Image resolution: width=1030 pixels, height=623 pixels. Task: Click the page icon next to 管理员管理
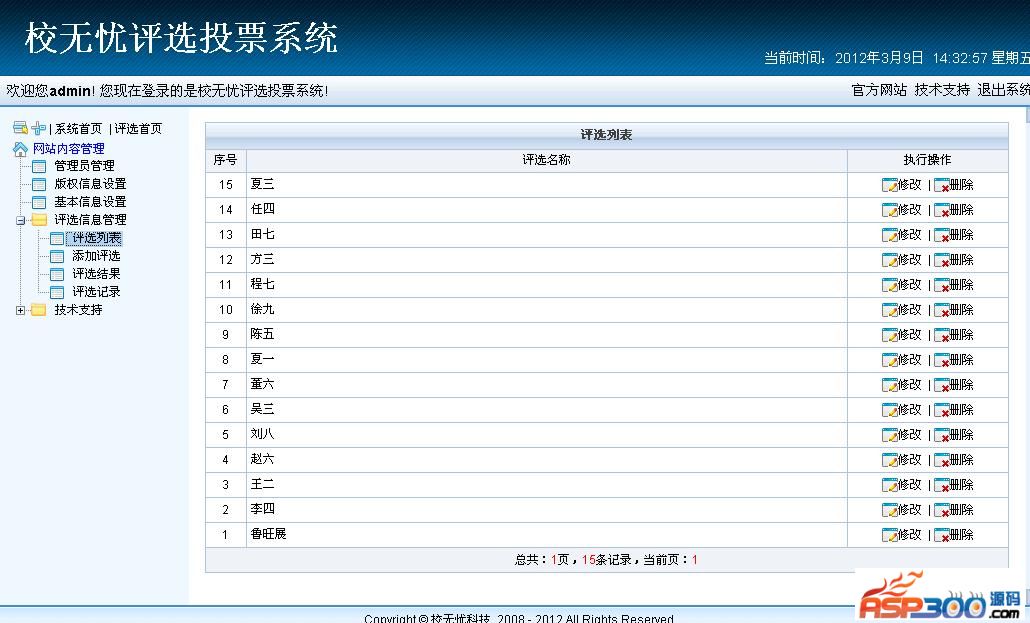pyautogui.click(x=39, y=166)
